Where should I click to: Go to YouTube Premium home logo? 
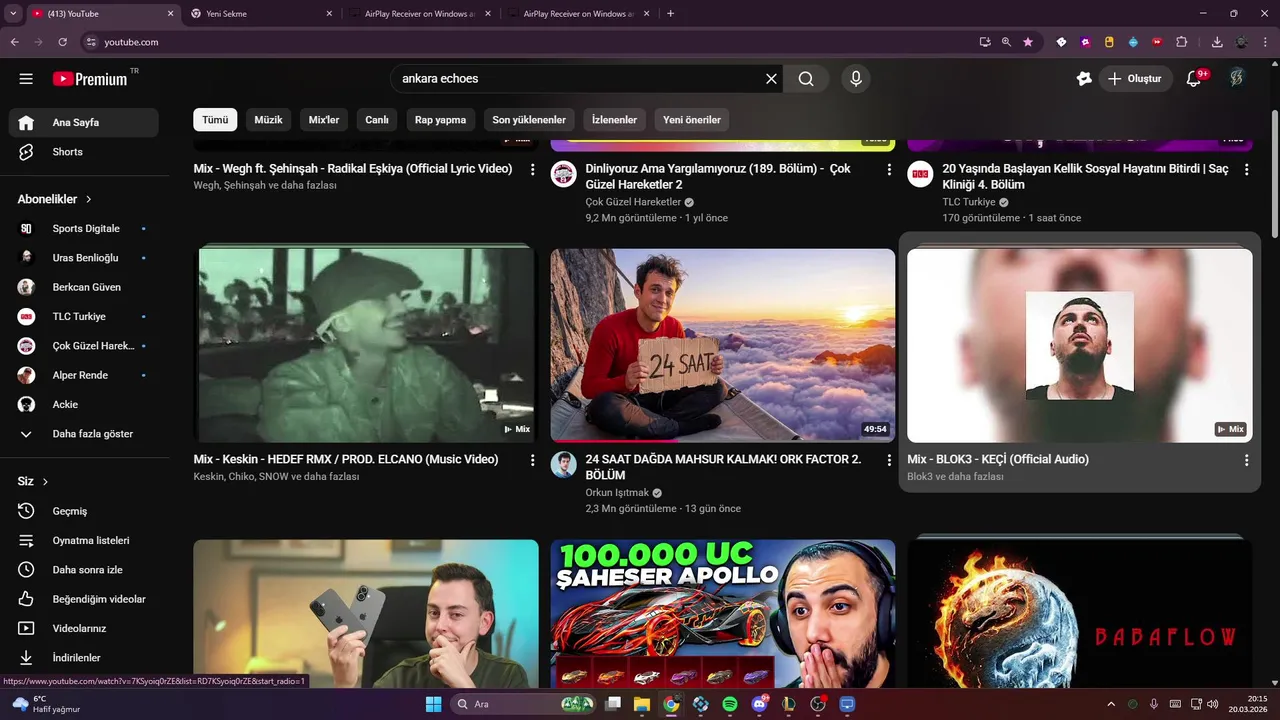(91, 79)
